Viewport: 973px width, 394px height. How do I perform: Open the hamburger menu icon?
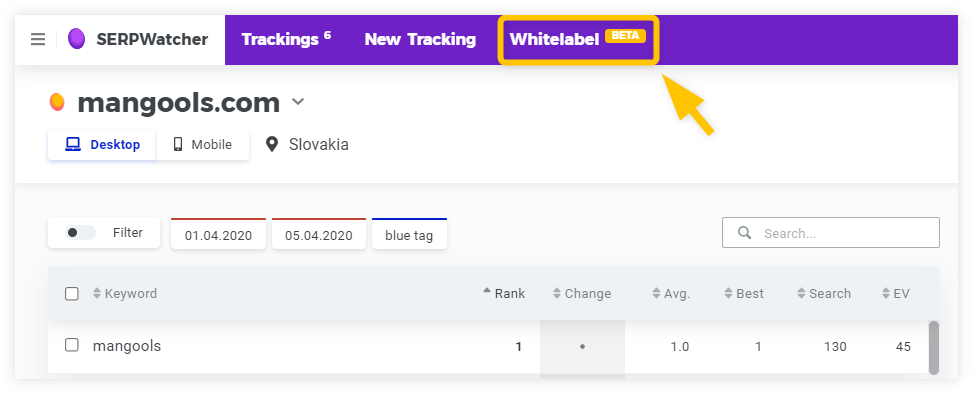point(38,40)
